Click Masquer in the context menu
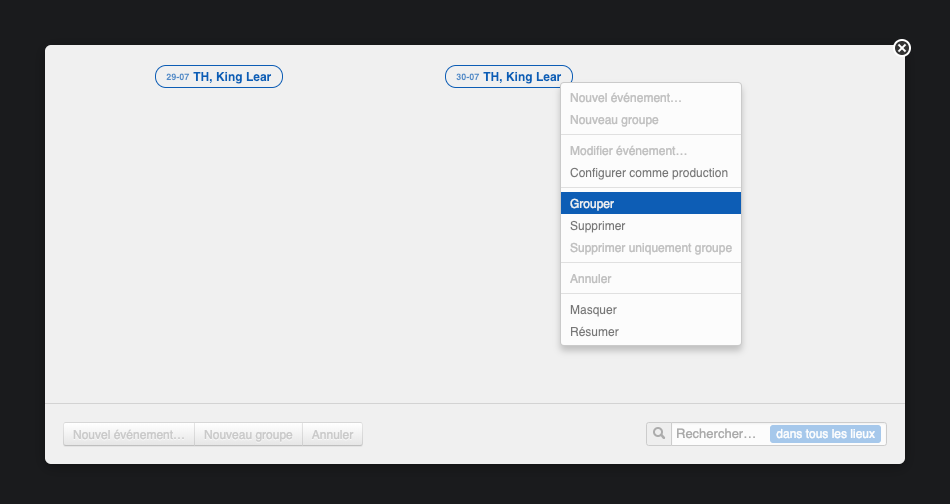Screen dimensions: 950x504 click(x=594, y=310)
